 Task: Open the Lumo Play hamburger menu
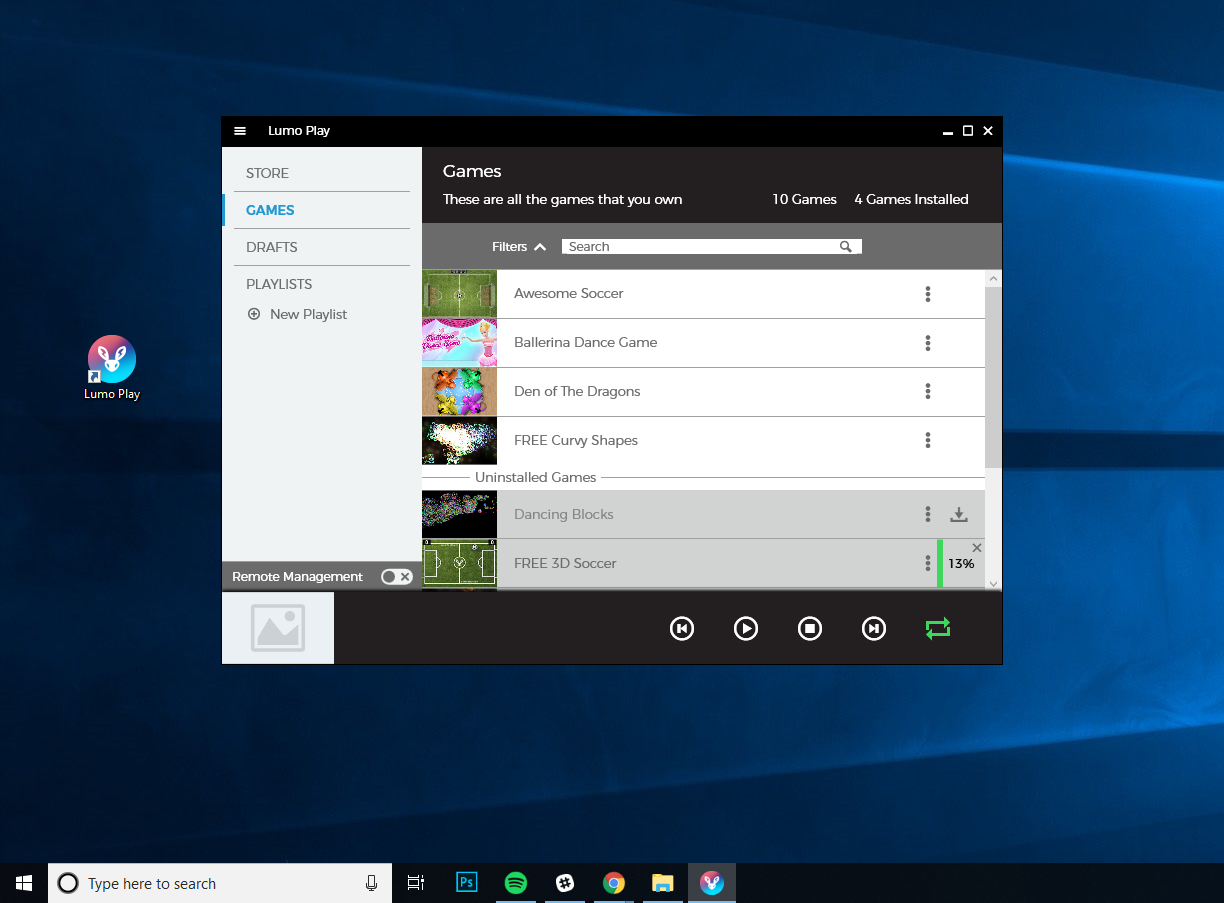pos(240,131)
